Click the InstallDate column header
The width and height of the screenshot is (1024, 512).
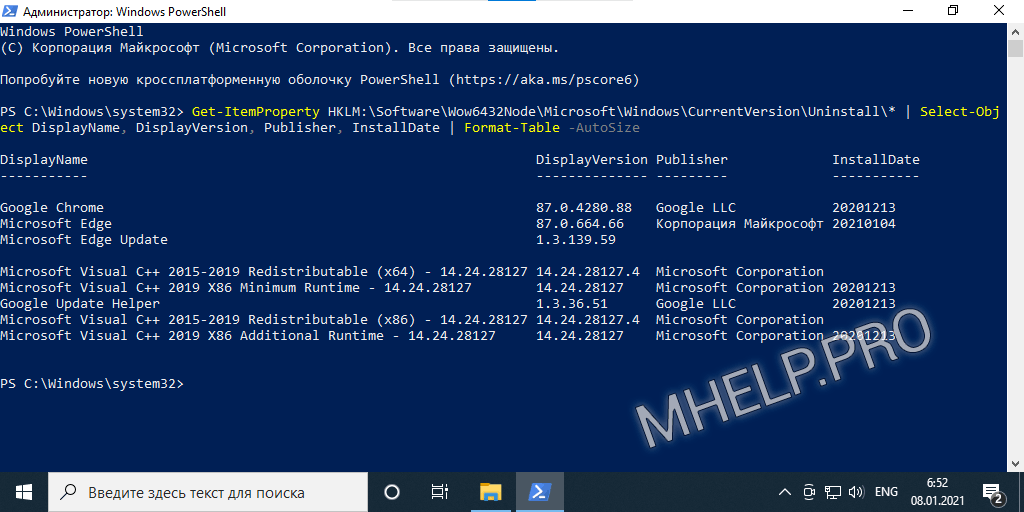click(876, 159)
